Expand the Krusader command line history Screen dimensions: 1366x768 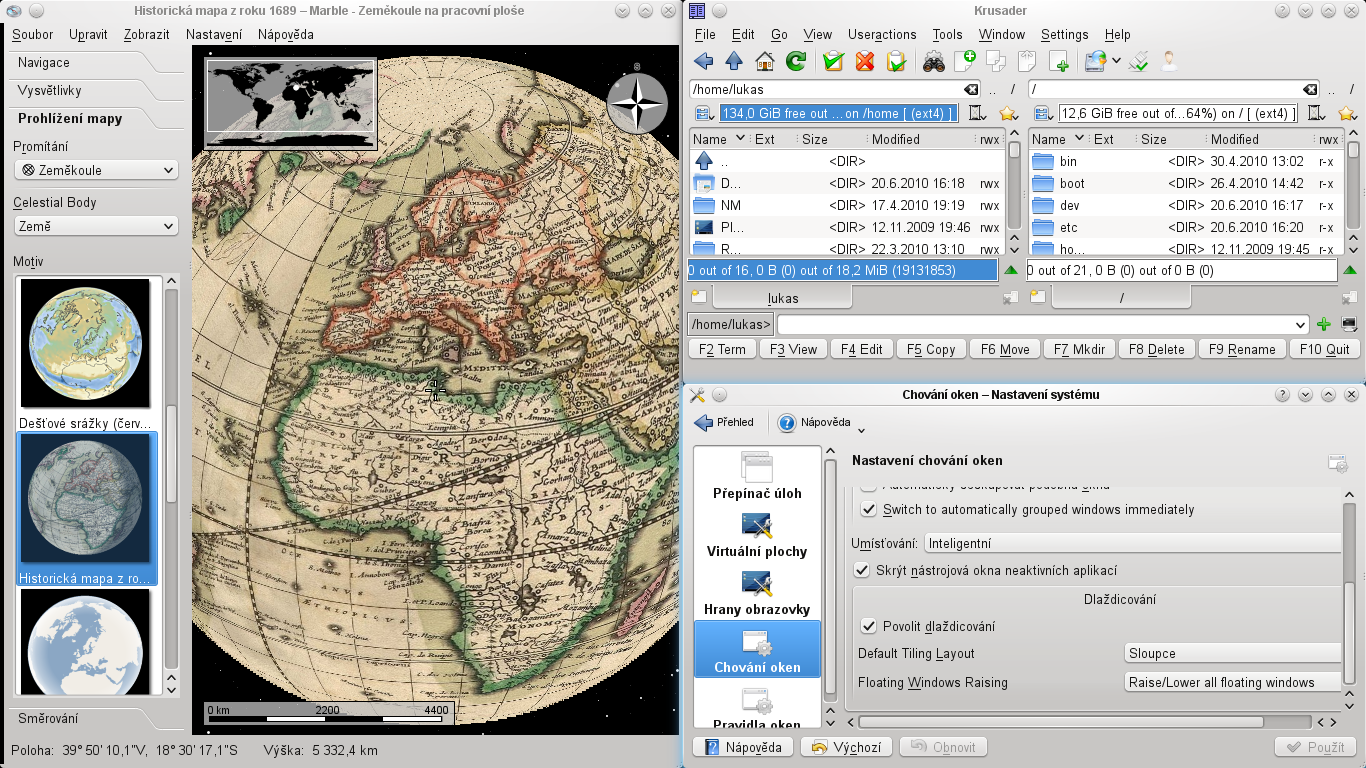[1300, 324]
